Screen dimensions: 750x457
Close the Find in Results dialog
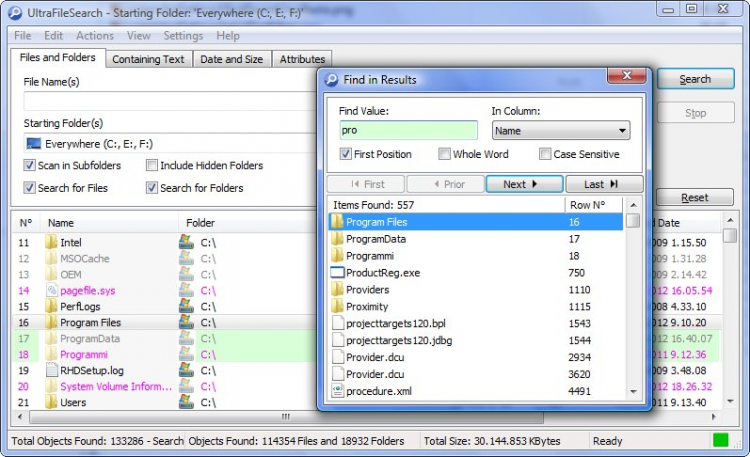coord(626,76)
